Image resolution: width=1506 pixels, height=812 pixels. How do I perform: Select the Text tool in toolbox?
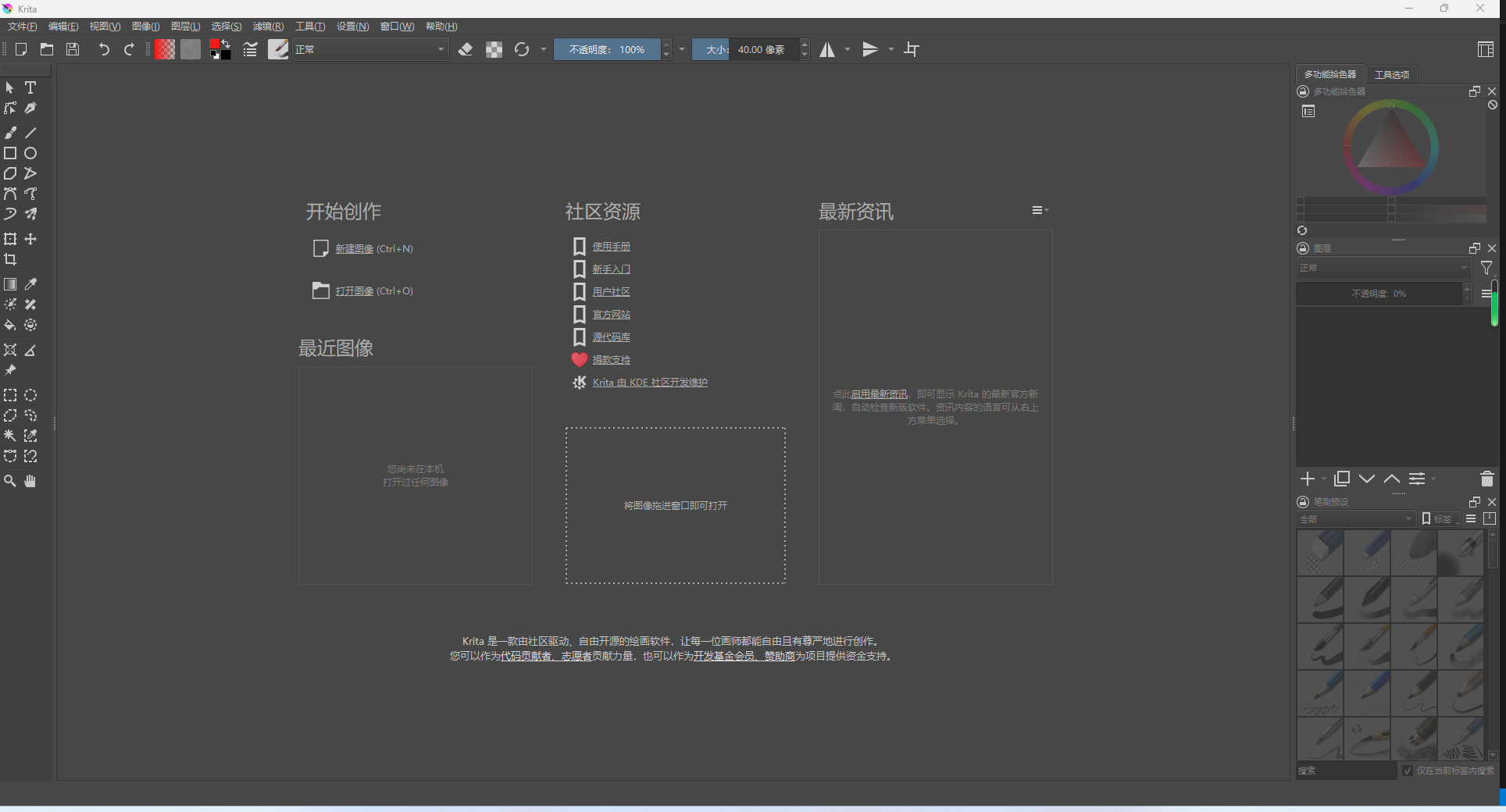coord(30,87)
